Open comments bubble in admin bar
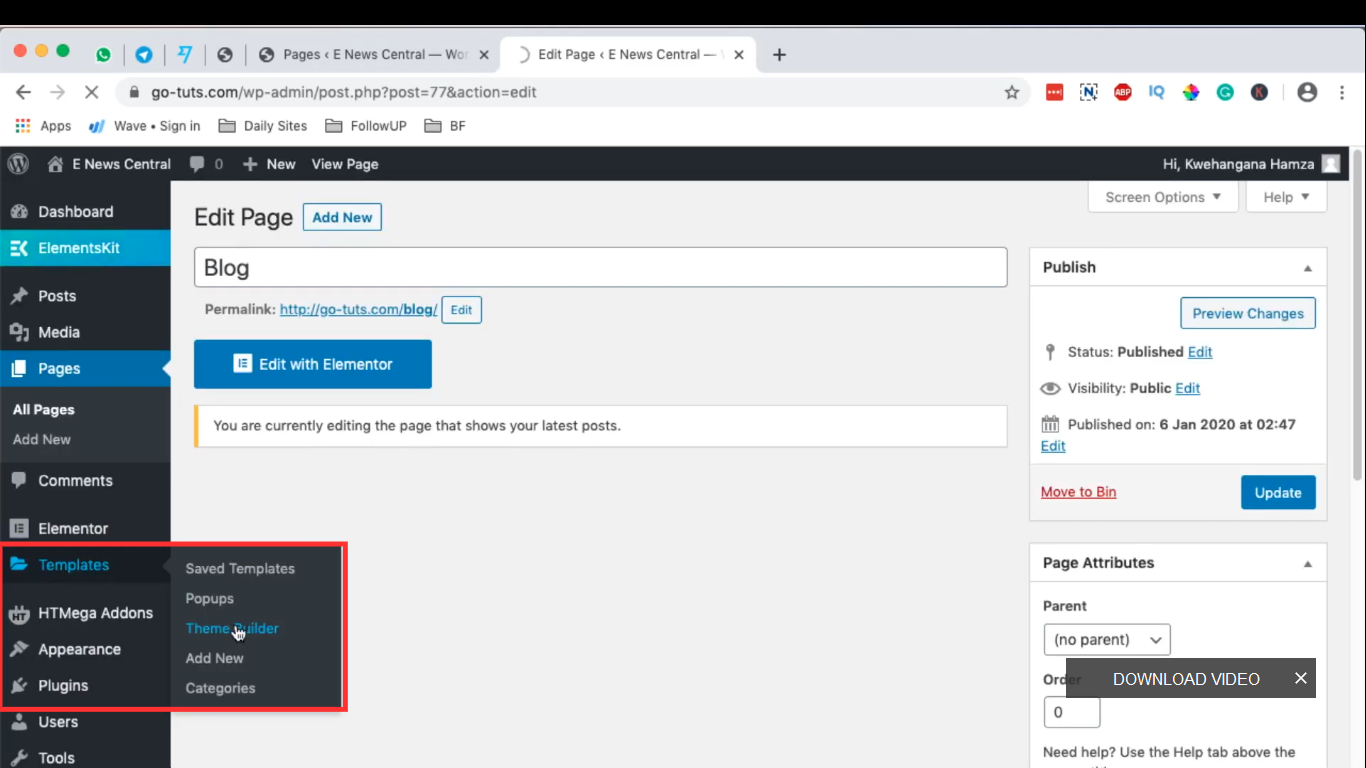Viewport: 1366px width, 768px height. coord(206,164)
